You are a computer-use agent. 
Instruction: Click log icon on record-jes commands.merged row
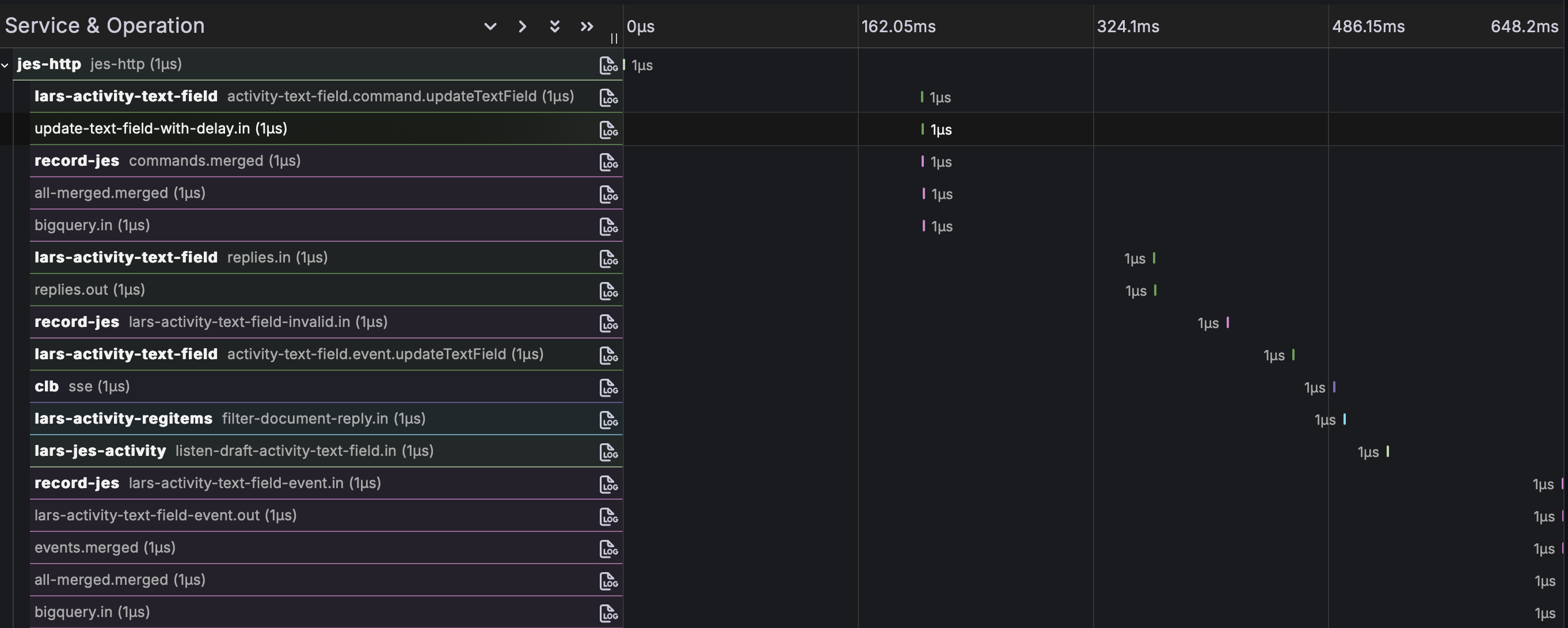[x=608, y=162]
